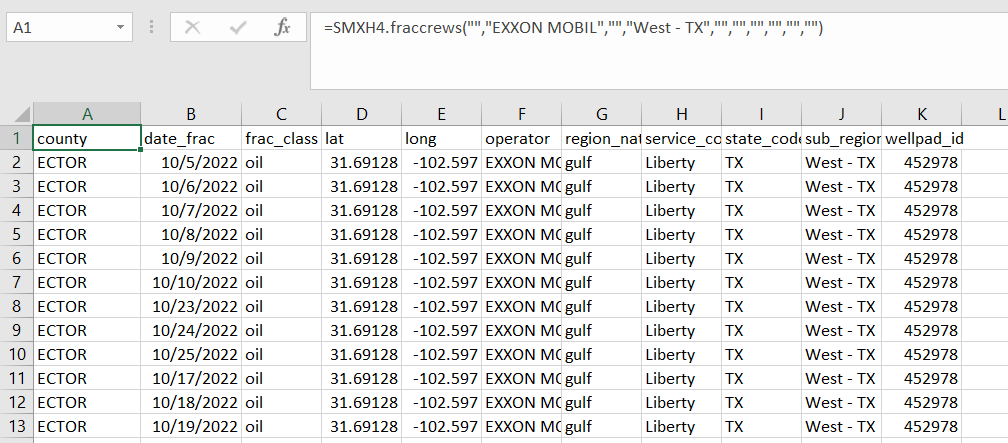Image resolution: width=1008 pixels, height=443 pixels.
Task: Click the 'sub_regior' header cell
Action: coord(842,138)
